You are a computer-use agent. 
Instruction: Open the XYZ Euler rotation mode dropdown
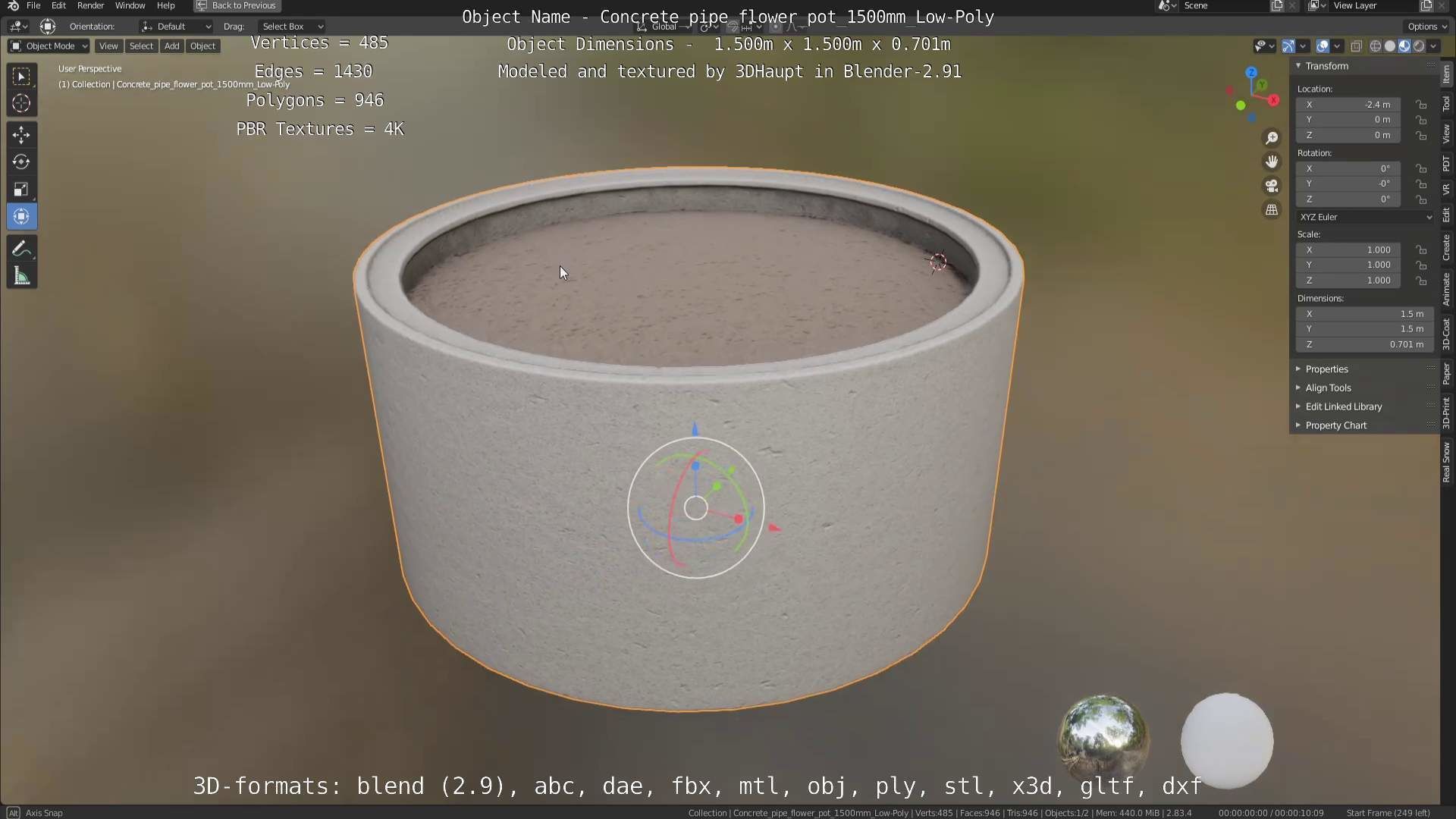(x=1365, y=217)
